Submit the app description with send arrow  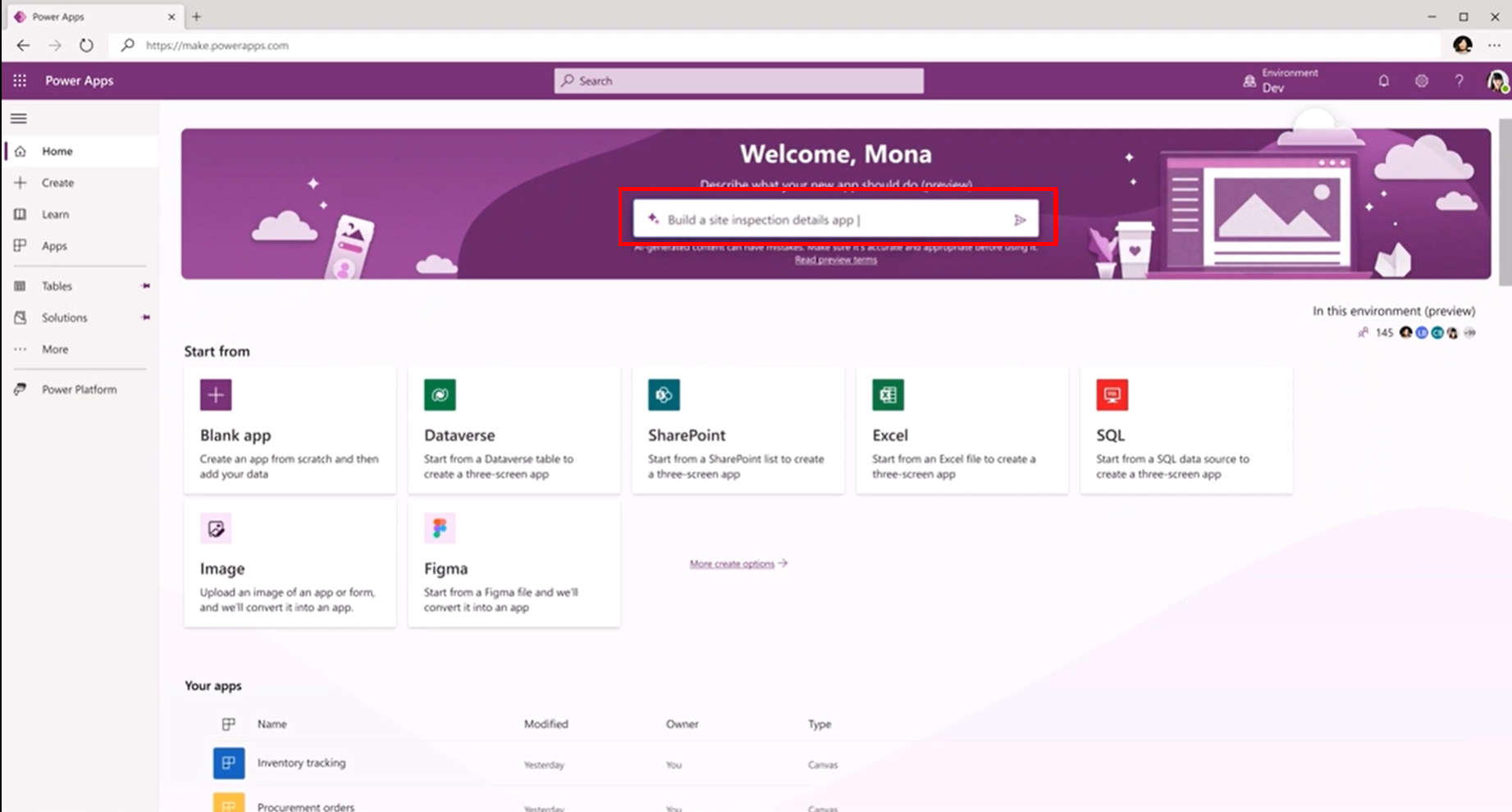tap(1020, 220)
